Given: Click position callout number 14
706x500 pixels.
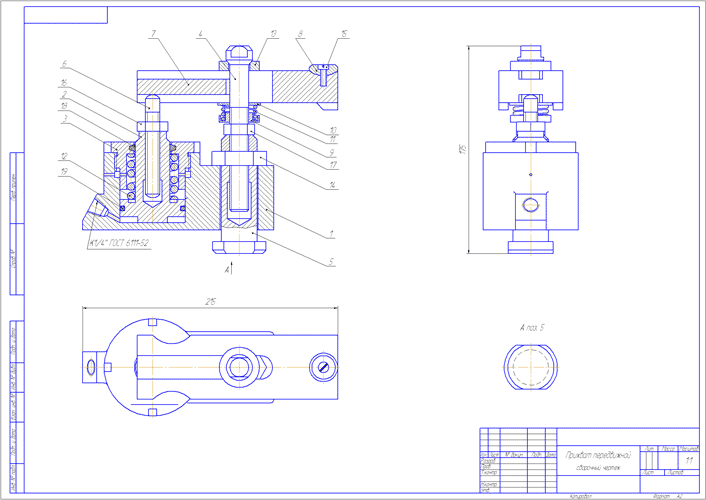Looking at the screenshot, I should tap(332, 185).
